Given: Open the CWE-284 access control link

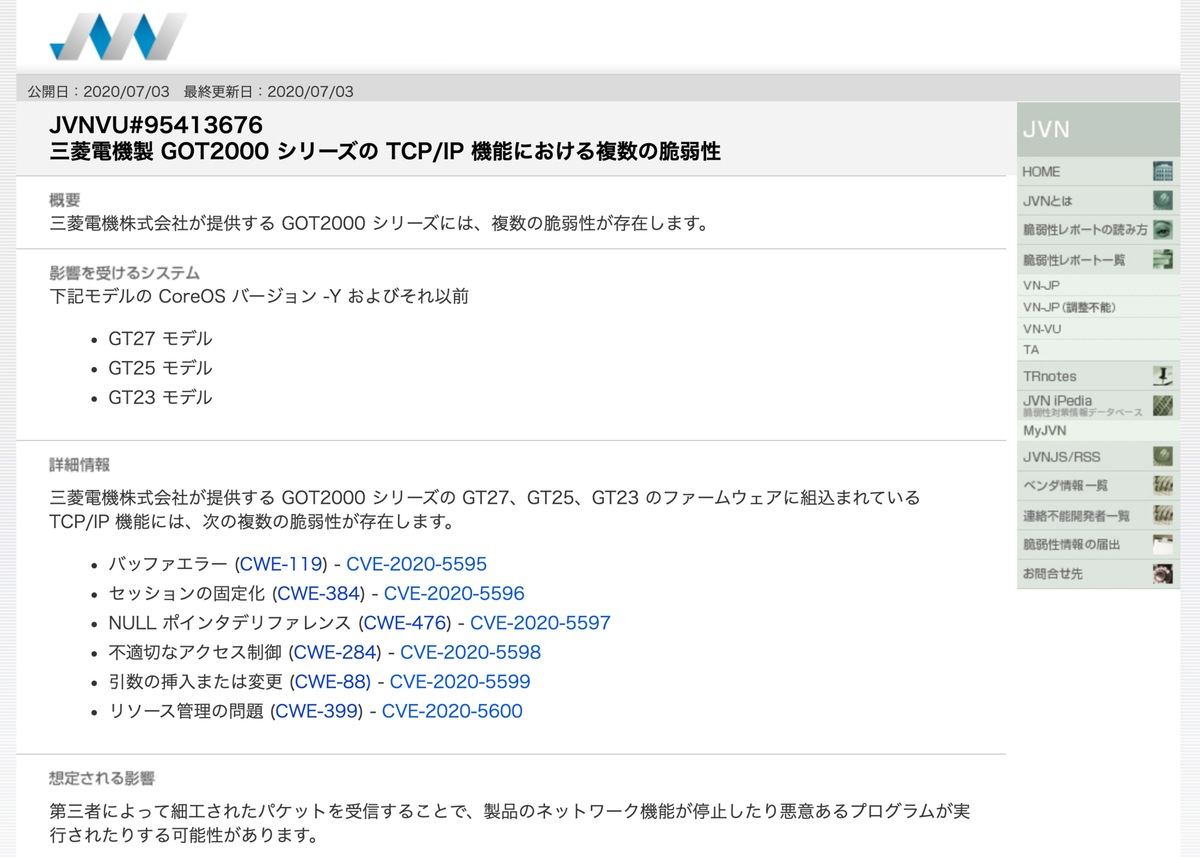Looking at the screenshot, I should coord(335,652).
